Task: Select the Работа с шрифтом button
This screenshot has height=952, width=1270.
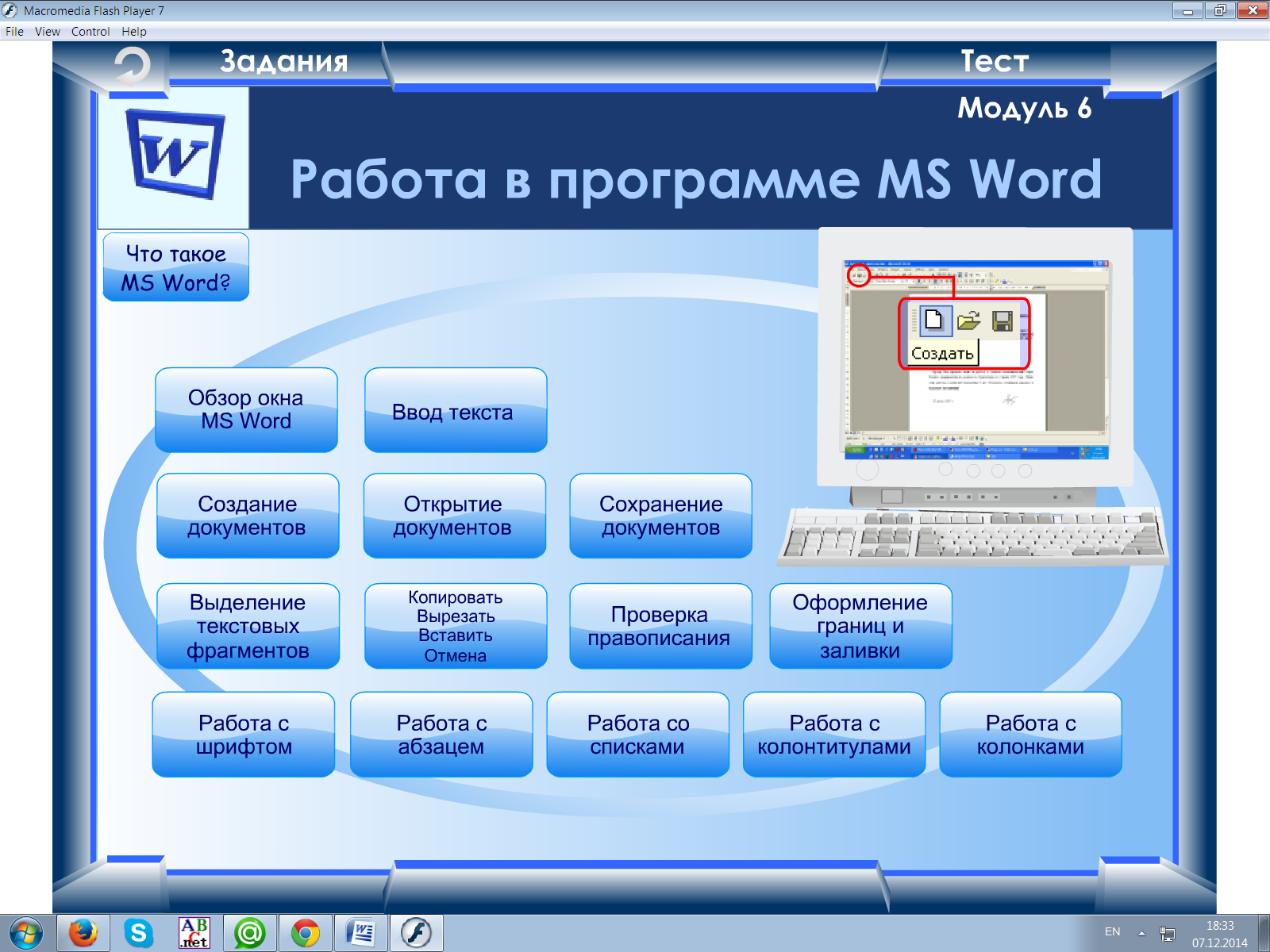Action: pyautogui.click(x=243, y=735)
